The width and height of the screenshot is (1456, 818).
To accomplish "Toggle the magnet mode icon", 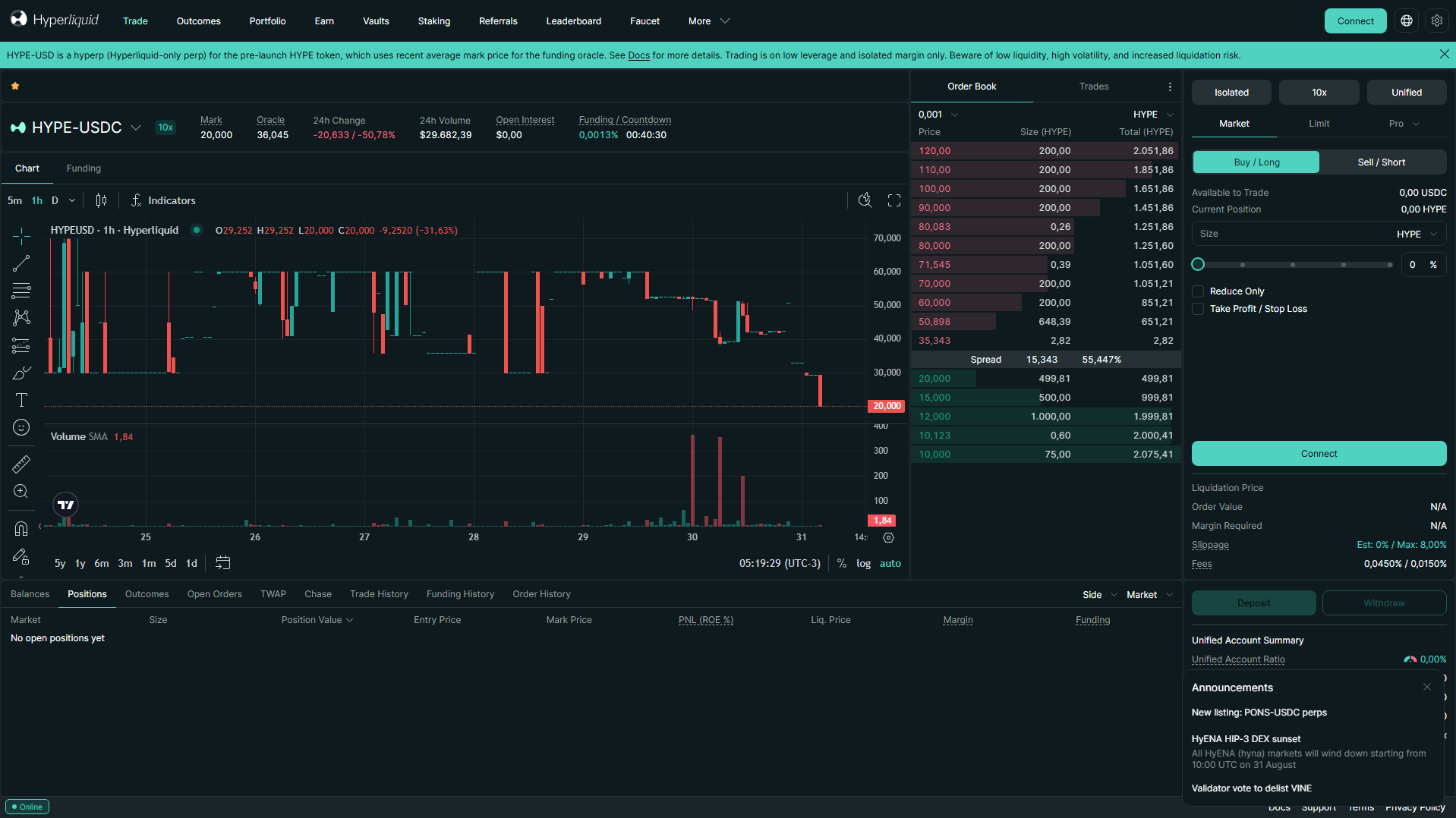I will coord(21,528).
